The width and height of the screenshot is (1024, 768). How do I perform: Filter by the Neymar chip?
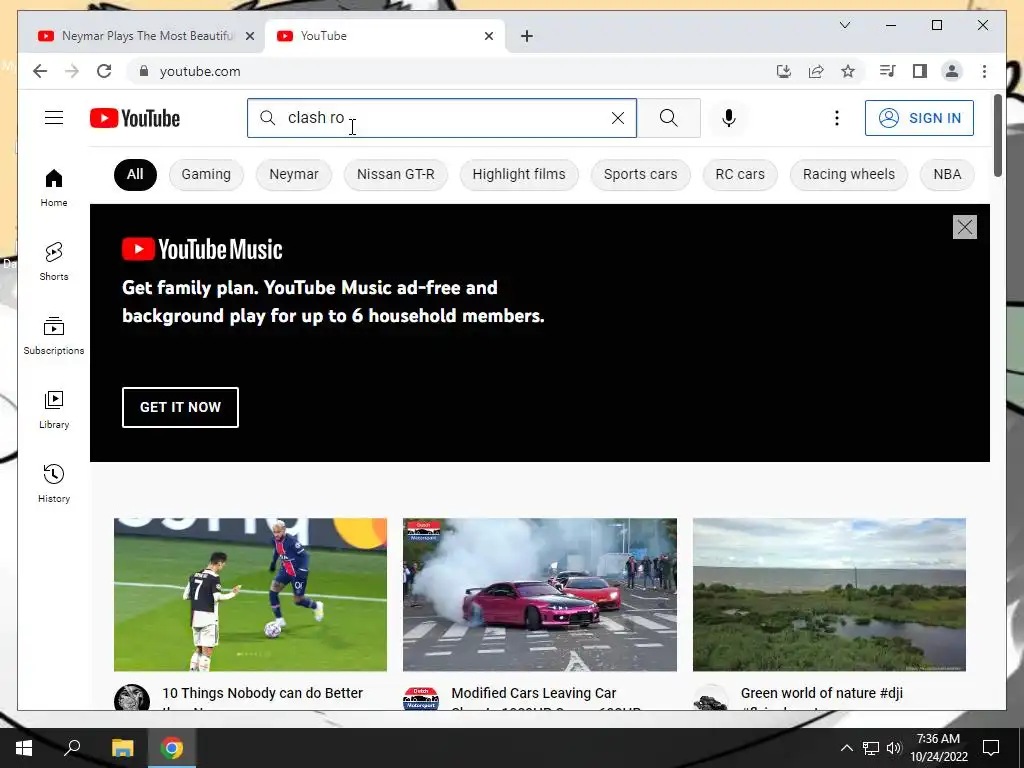(x=294, y=174)
